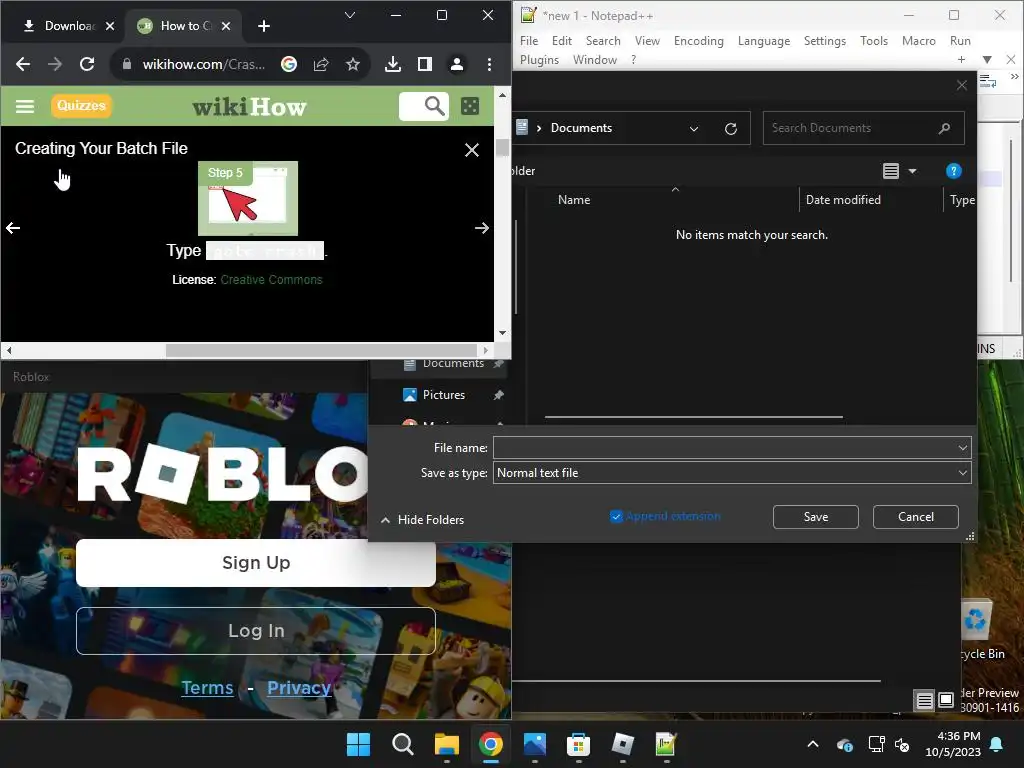Open Chrome downloads tray icon
The image size is (1024, 768).
pyautogui.click(x=392, y=64)
